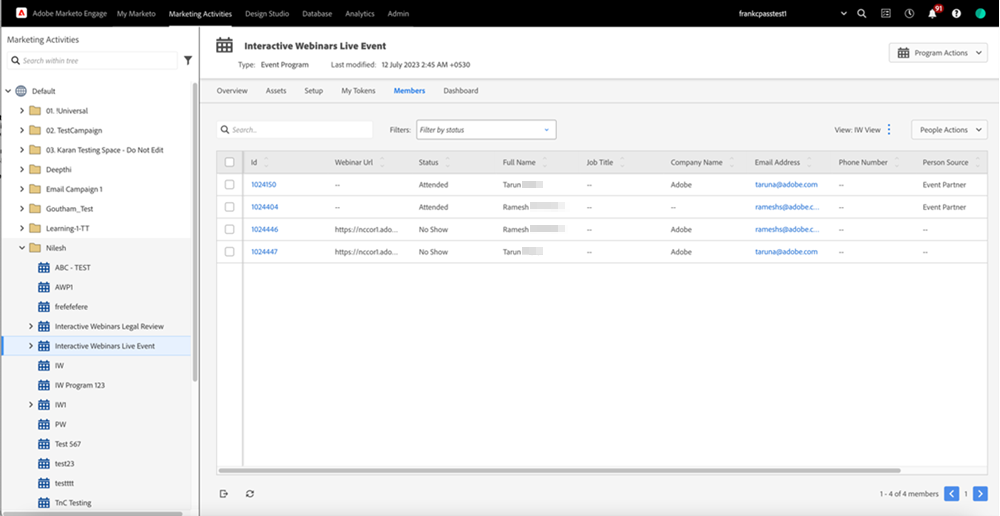Open the Filter by status dropdown
The width and height of the screenshot is (1000, 516).
pos(486,129)
